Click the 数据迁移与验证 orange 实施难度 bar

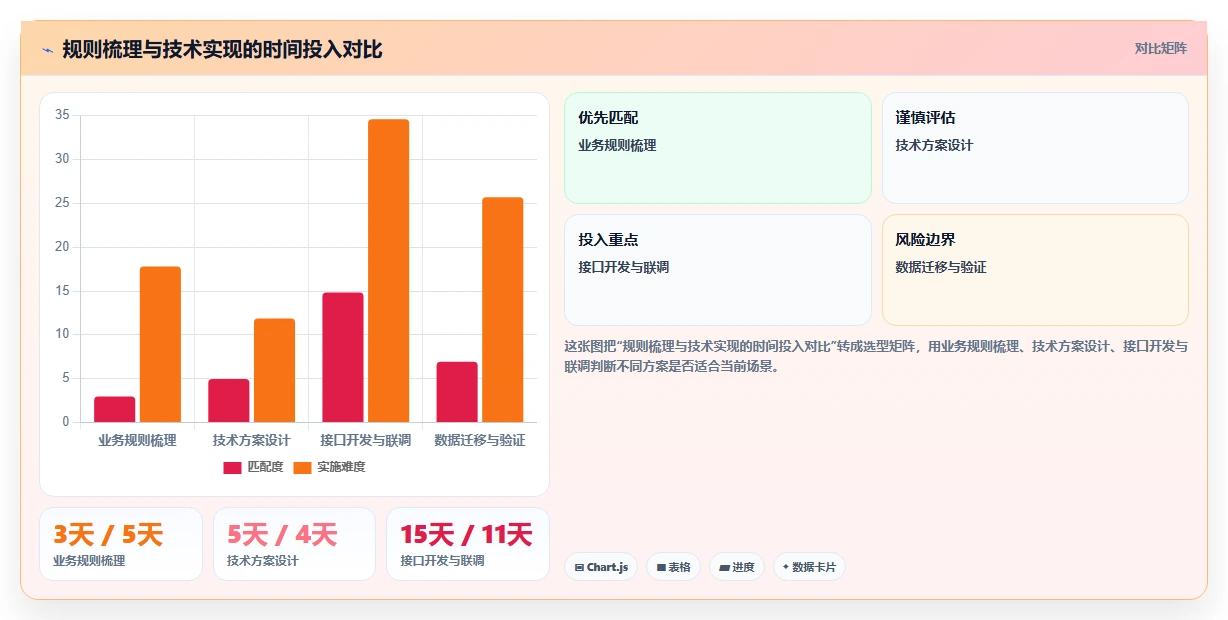[502, 309]
